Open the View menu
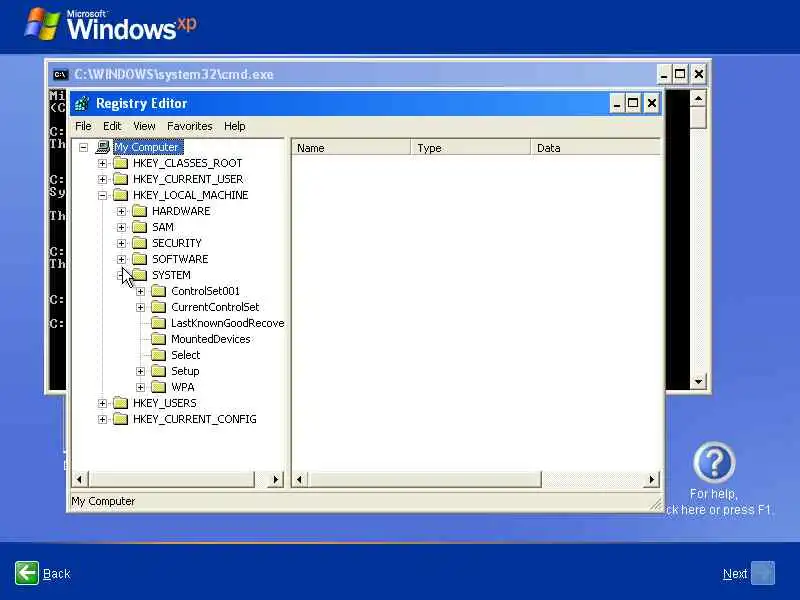Screen dimensions: 800x600 click(x=144, y=126)
